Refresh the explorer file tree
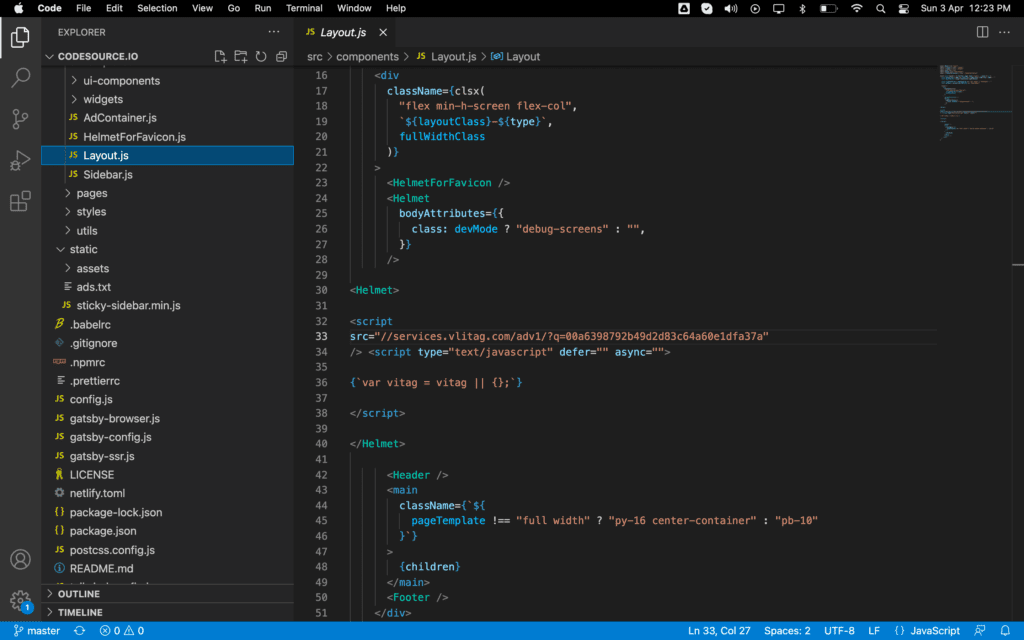 click(x=261, y=57)
